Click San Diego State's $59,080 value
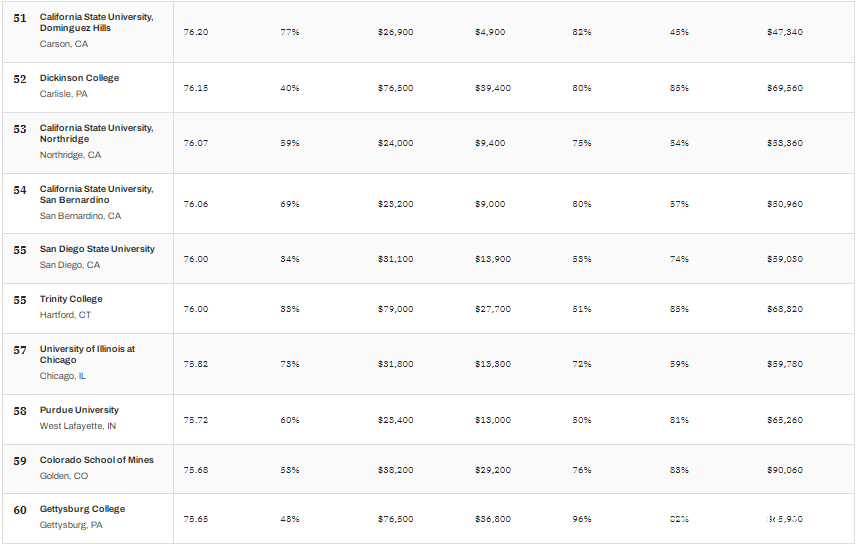The height and width of the screenshot is (544, 857). coord(785,259)
